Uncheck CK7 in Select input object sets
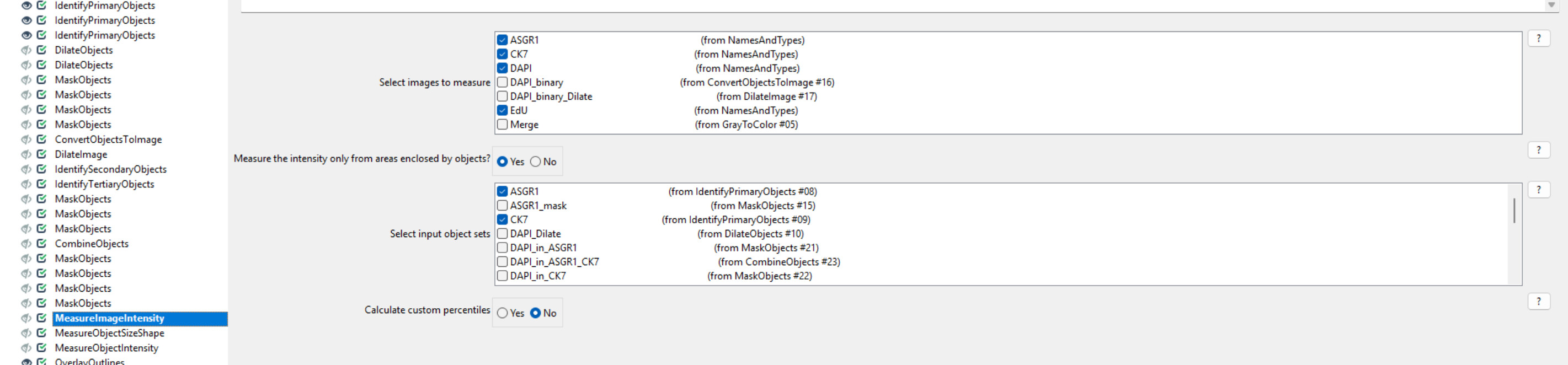Screen dimensions: 1568x365 [x=503, y=219]
